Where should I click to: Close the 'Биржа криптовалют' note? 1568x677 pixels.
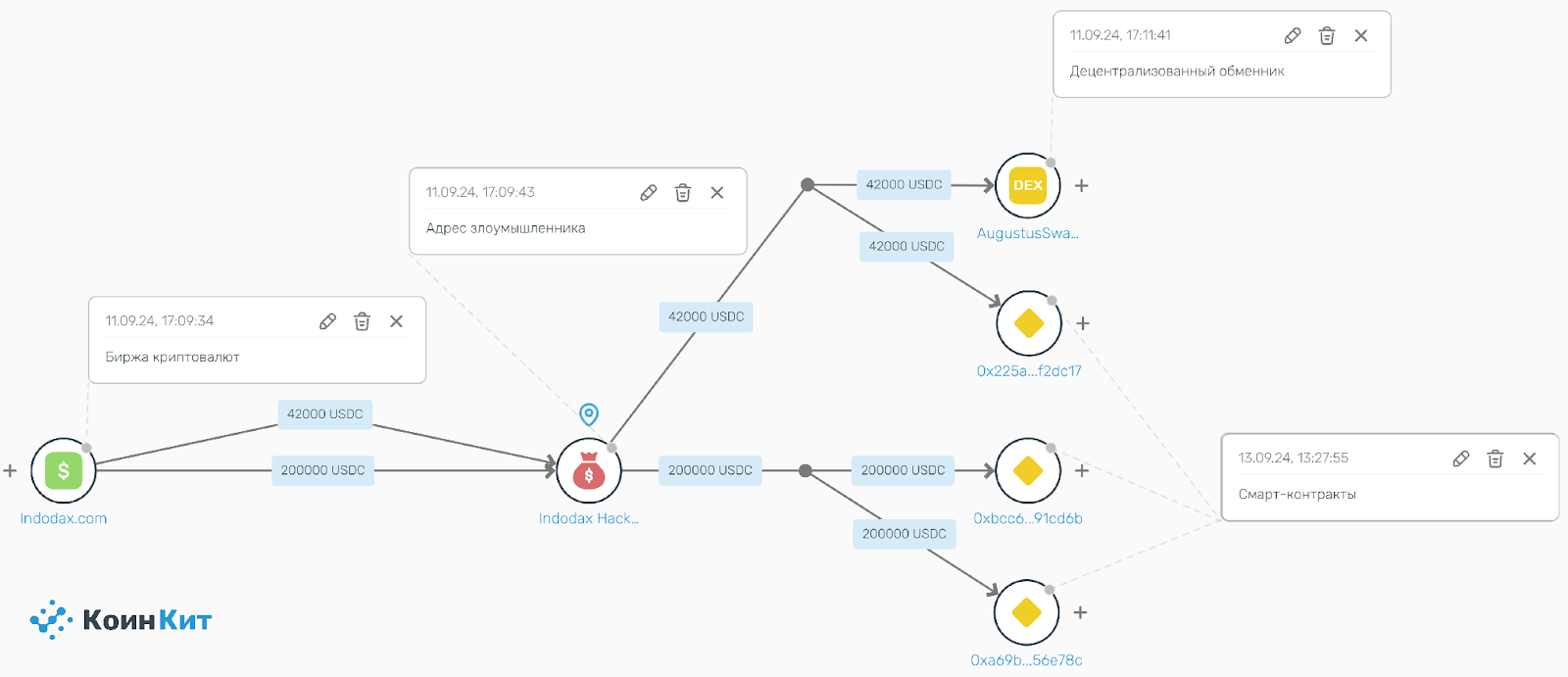tap(396, 321)
